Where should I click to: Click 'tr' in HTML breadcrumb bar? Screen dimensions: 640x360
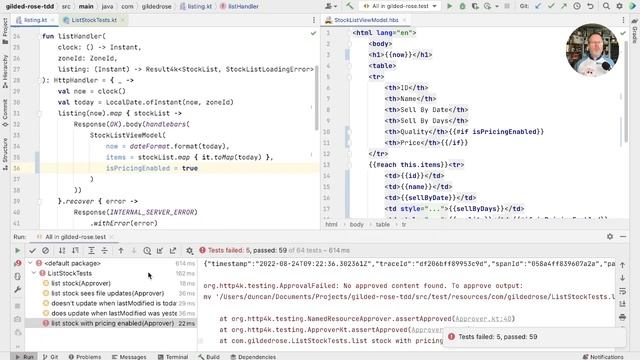coord(404,224)
